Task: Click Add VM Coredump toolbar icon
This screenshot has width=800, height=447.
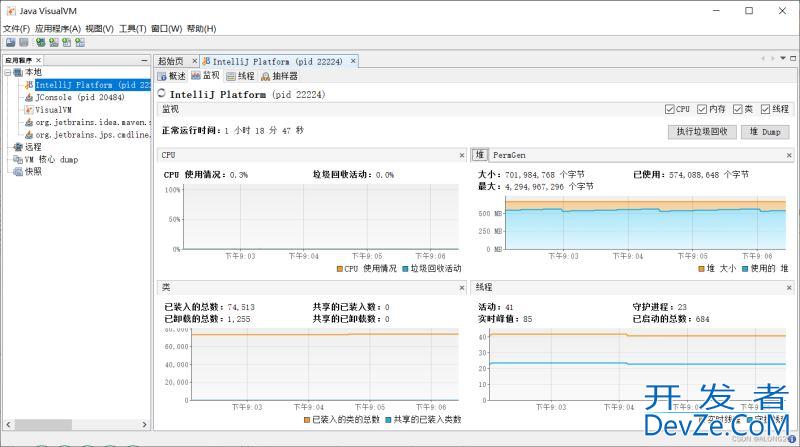Action: (66, 43)
